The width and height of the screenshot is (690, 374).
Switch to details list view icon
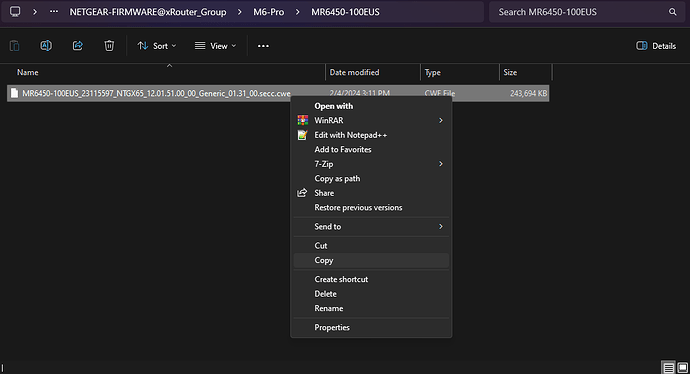pos(668,367)
